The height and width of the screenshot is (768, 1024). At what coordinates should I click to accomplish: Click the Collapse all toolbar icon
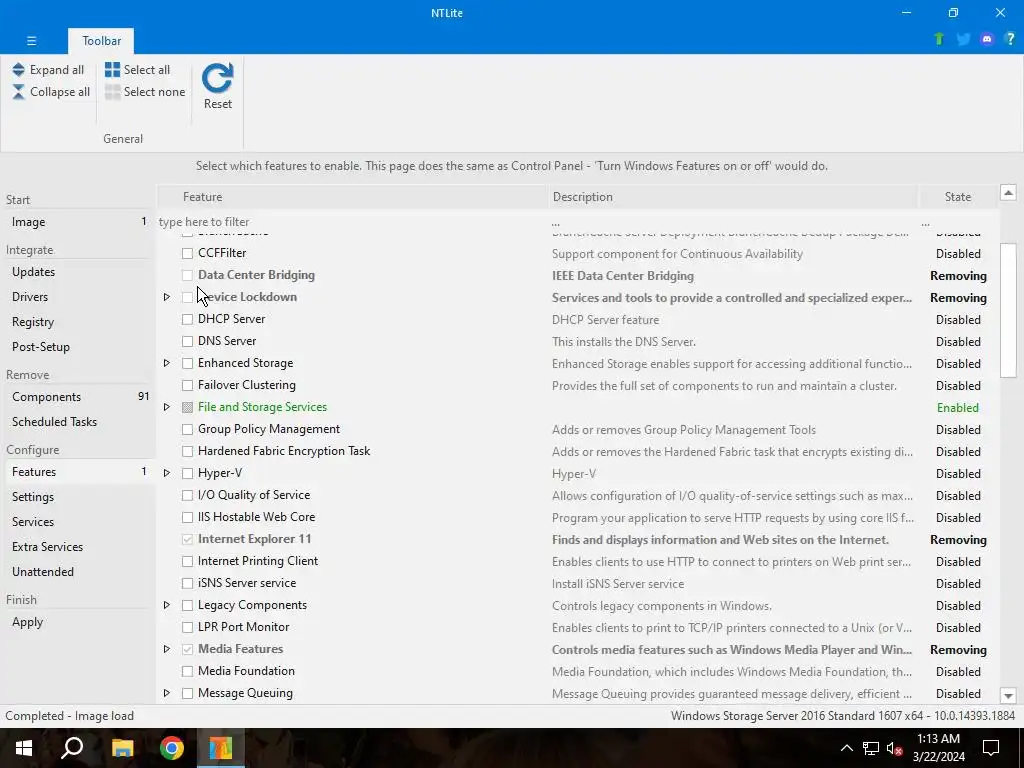18,92
